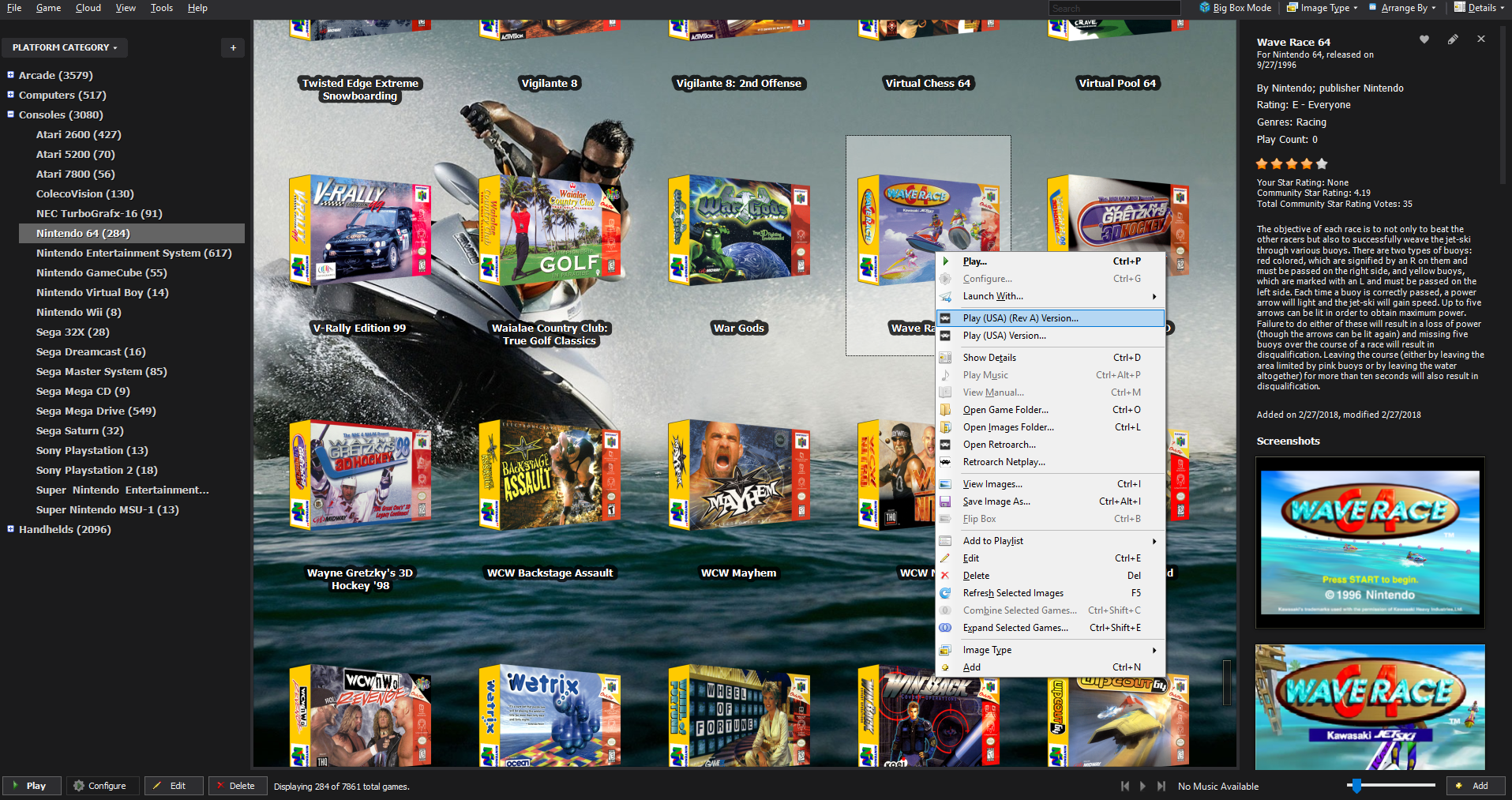Click Big Box Mode button
The height and width of the screenshot is (800, 1512).
coord(1236,8)
